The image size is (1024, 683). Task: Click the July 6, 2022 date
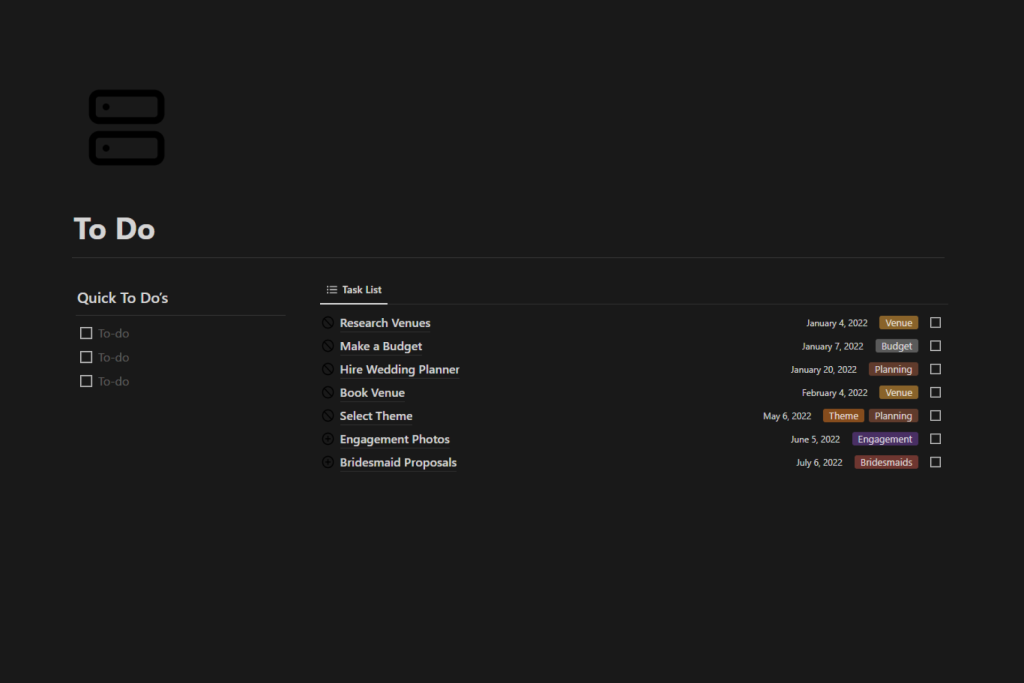click(819, 462)
